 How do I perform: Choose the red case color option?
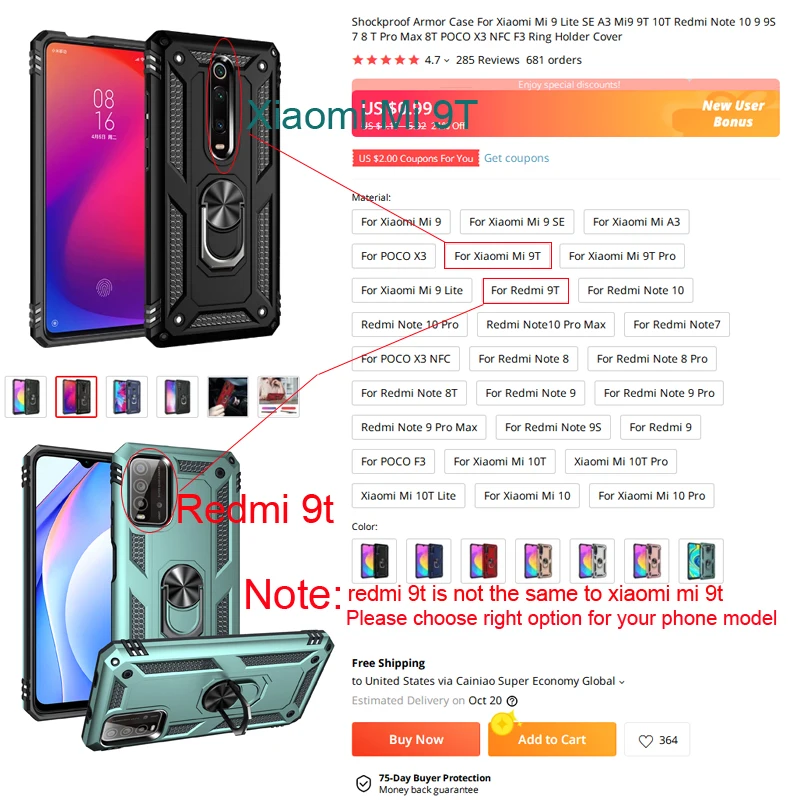[483, 560]
